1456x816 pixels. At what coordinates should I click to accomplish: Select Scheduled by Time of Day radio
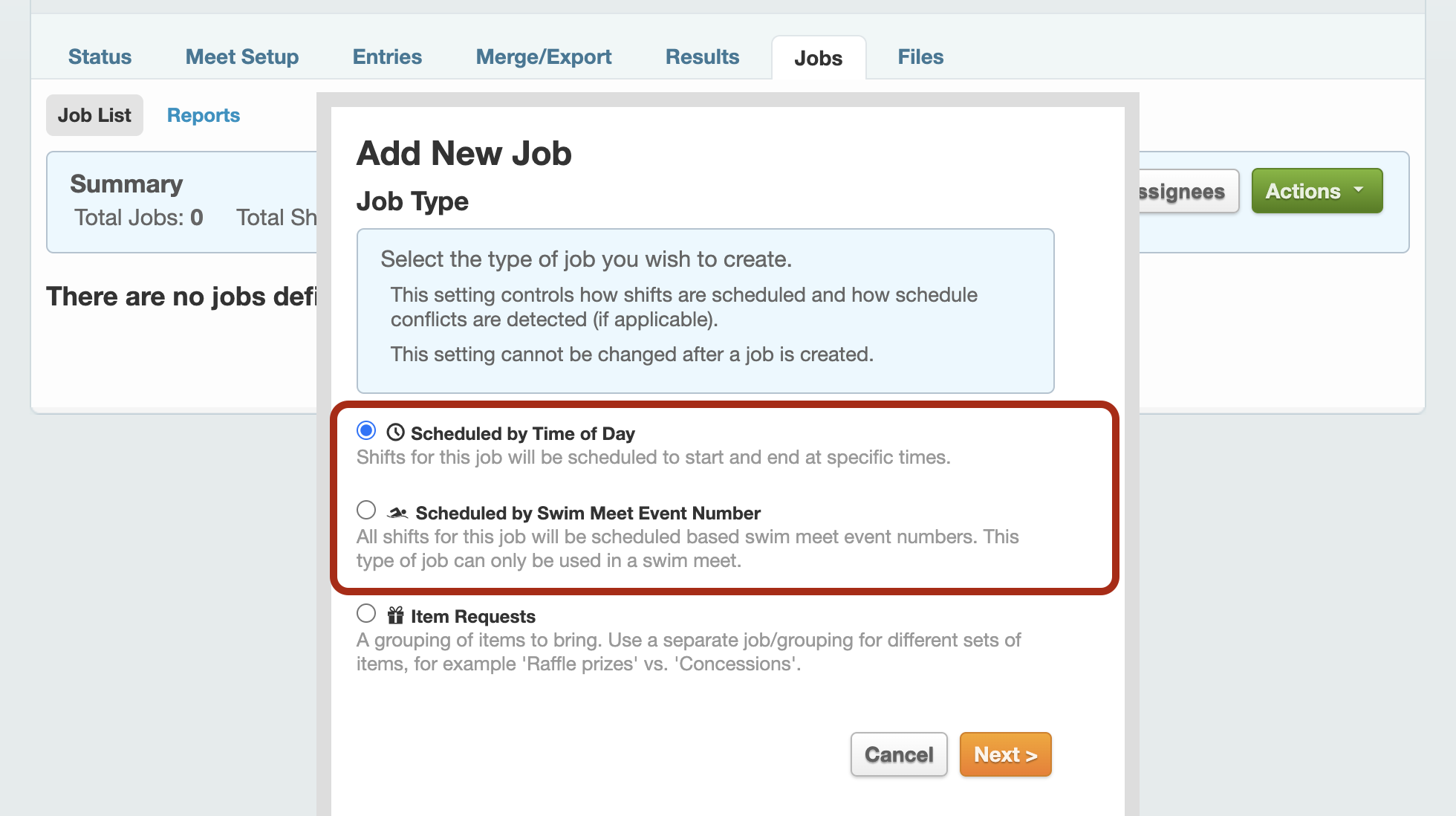(x=366, y=431)
